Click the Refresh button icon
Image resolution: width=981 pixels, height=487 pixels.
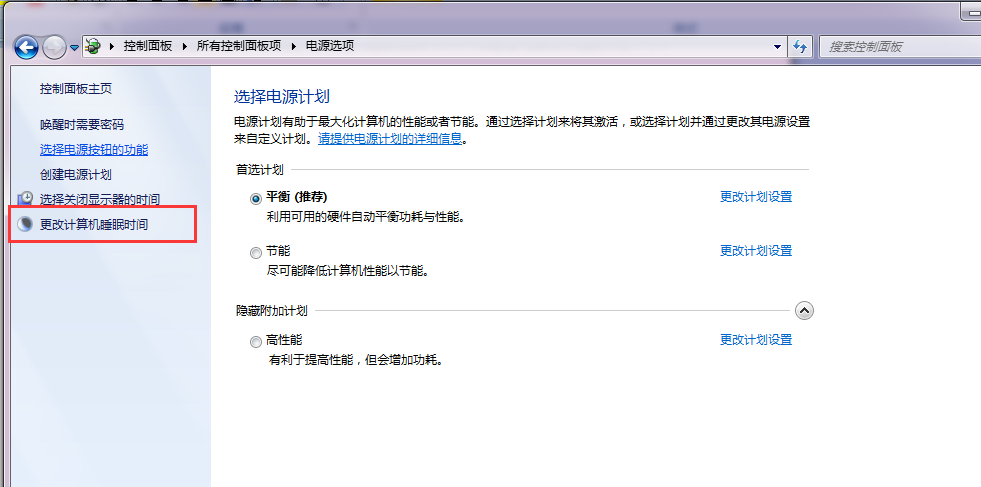tap(800, 47)
